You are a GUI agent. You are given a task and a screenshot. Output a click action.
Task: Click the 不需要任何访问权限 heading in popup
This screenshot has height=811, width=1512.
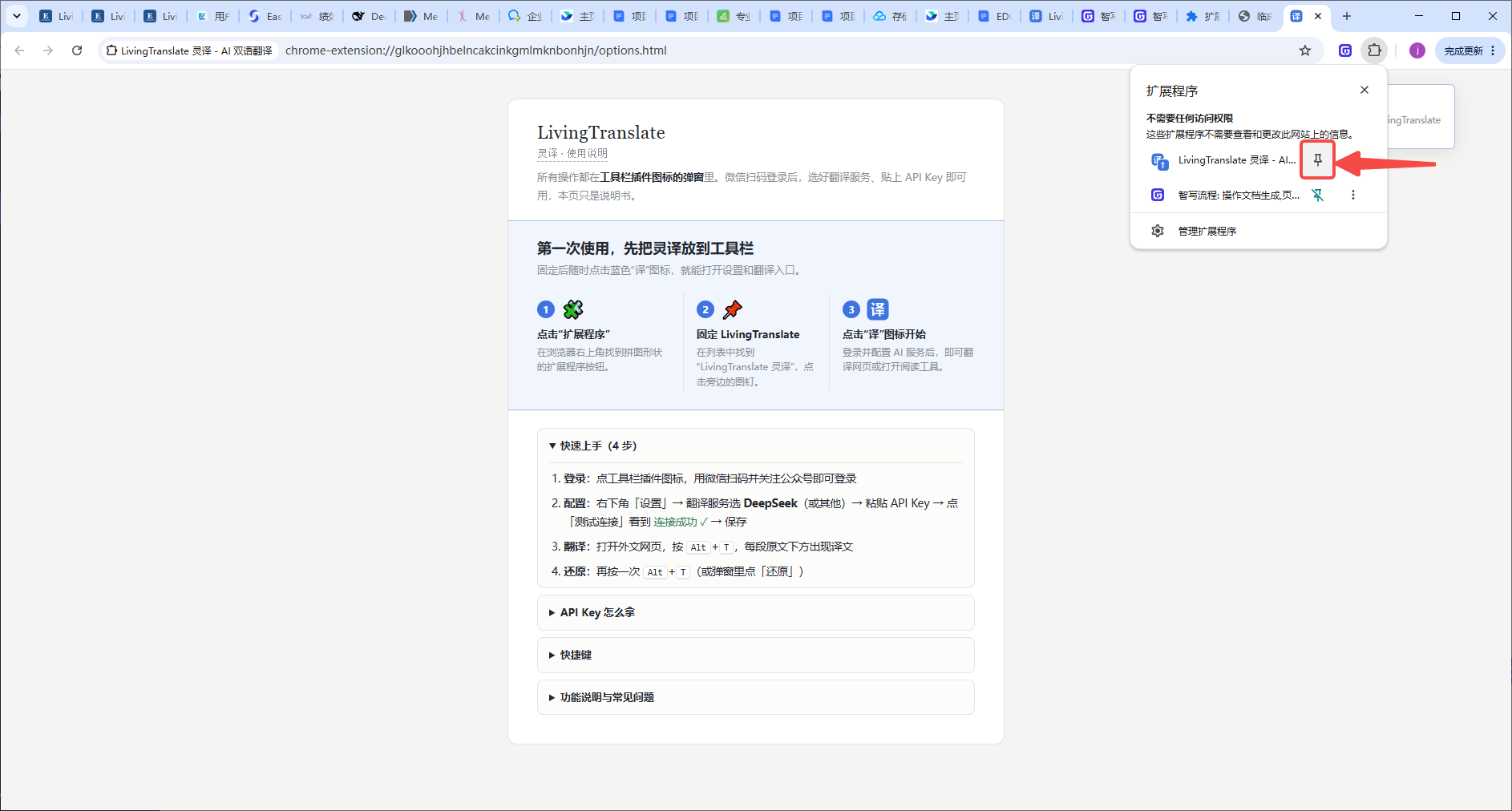pos(1190,118)
